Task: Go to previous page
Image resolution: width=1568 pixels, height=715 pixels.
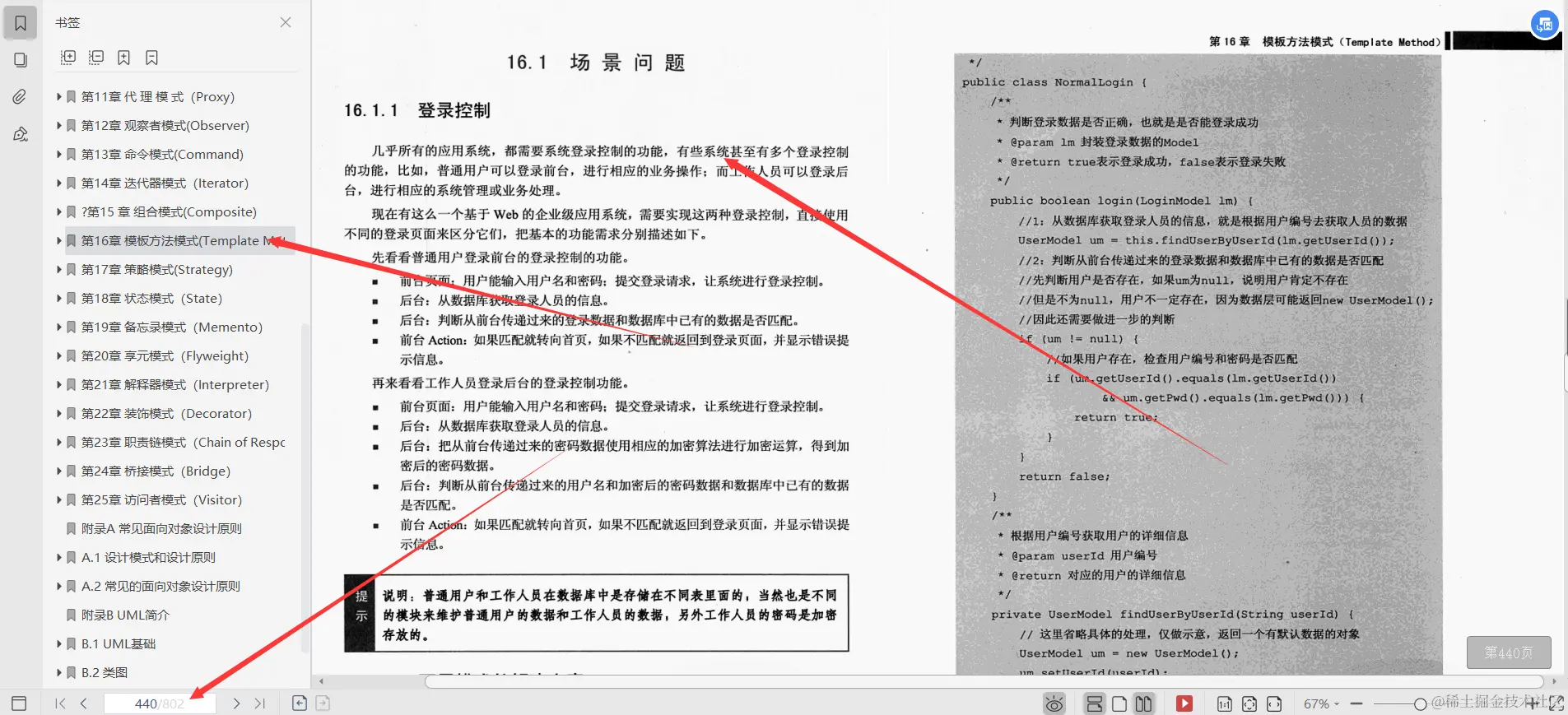Action: click(x=84, y=703)
